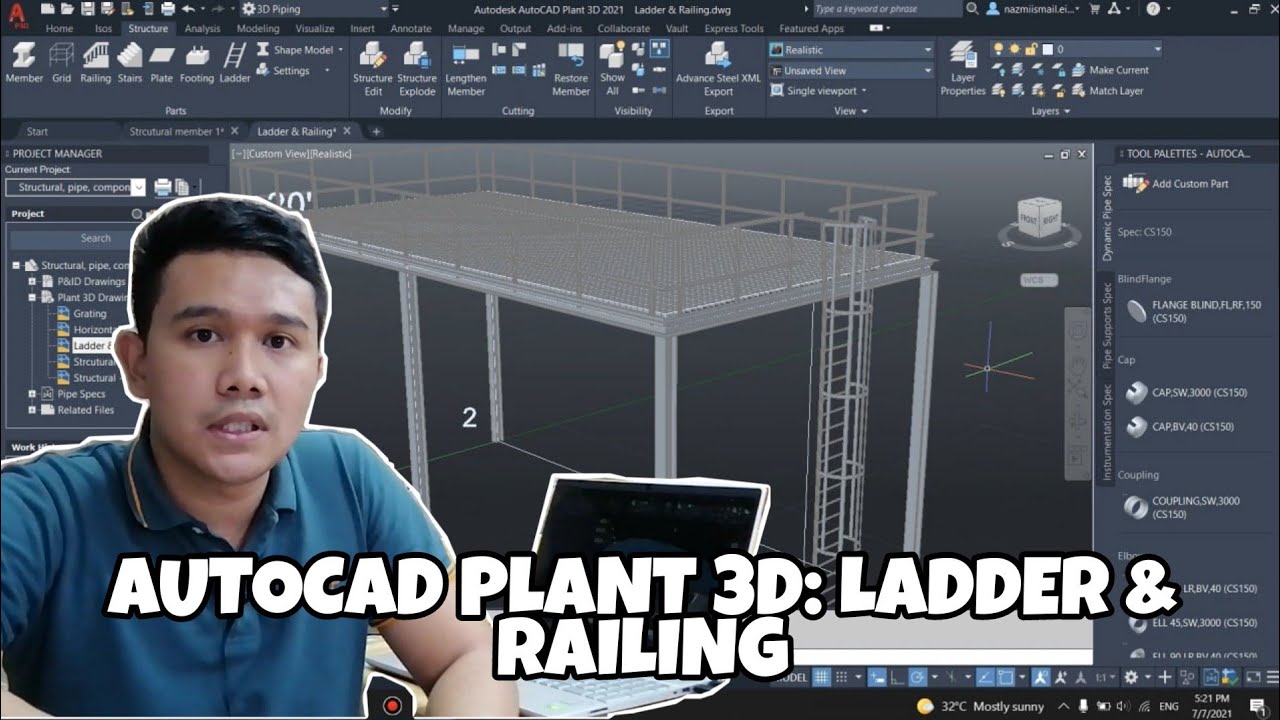Click Show All in Visibility

click(x=612, y=68)
